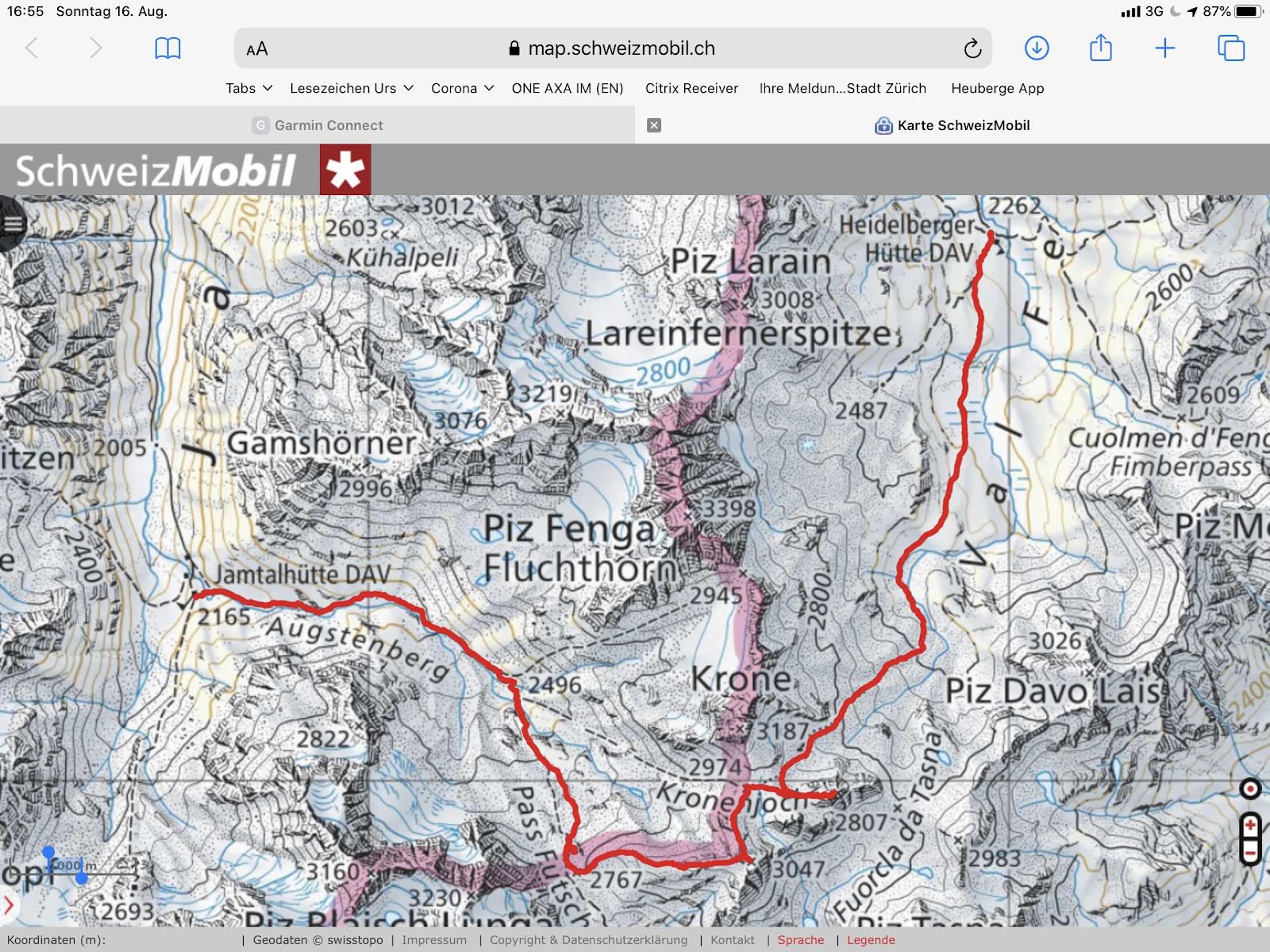Open the Safari bookmarks book icon
Viewport: 1270px width, 952px height.
(167, 48)
